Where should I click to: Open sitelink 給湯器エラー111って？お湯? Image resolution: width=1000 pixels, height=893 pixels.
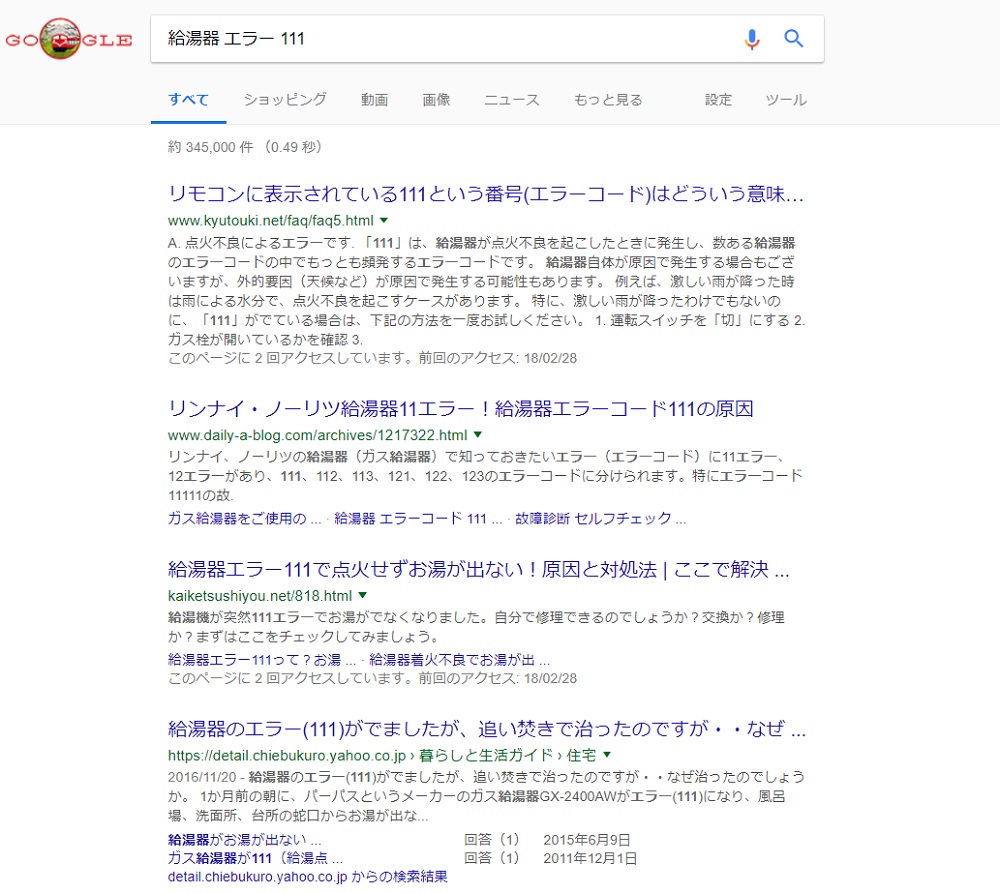pyautogui.click(x=261, y=660)
